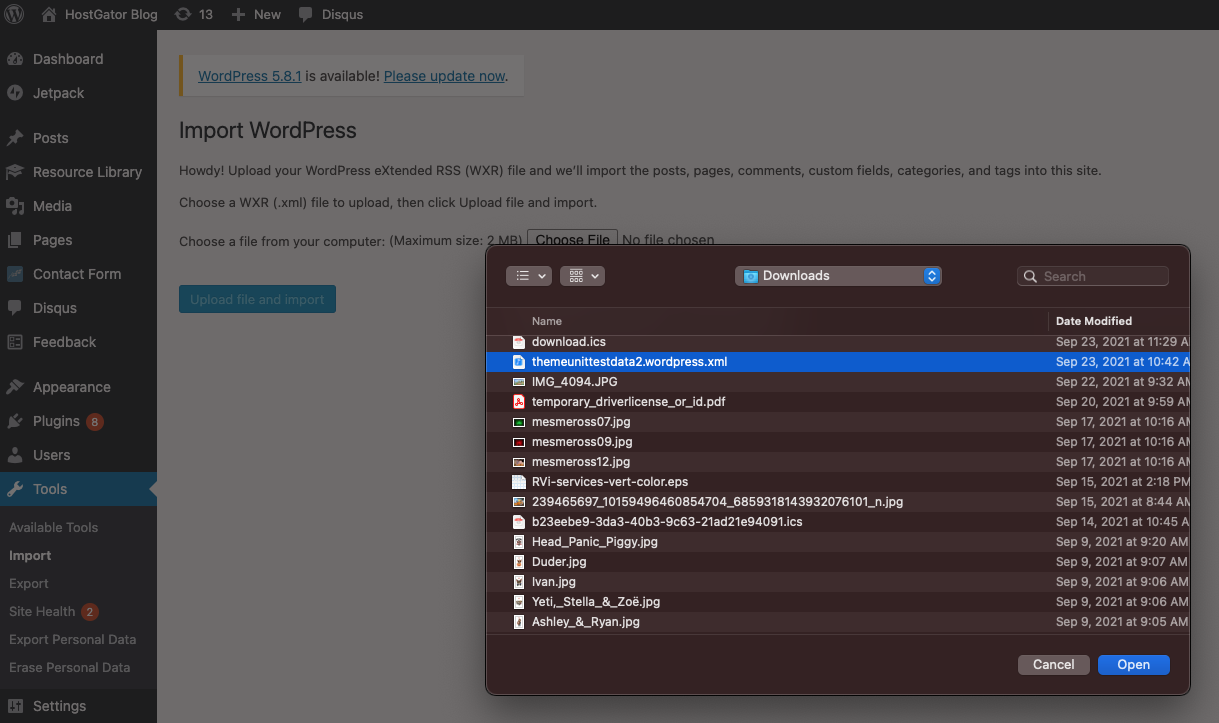The height and width of the screenshot is (723, 1219).
Task: Open the WordPress 5.8.1 link
Action: tap(250, 76)
